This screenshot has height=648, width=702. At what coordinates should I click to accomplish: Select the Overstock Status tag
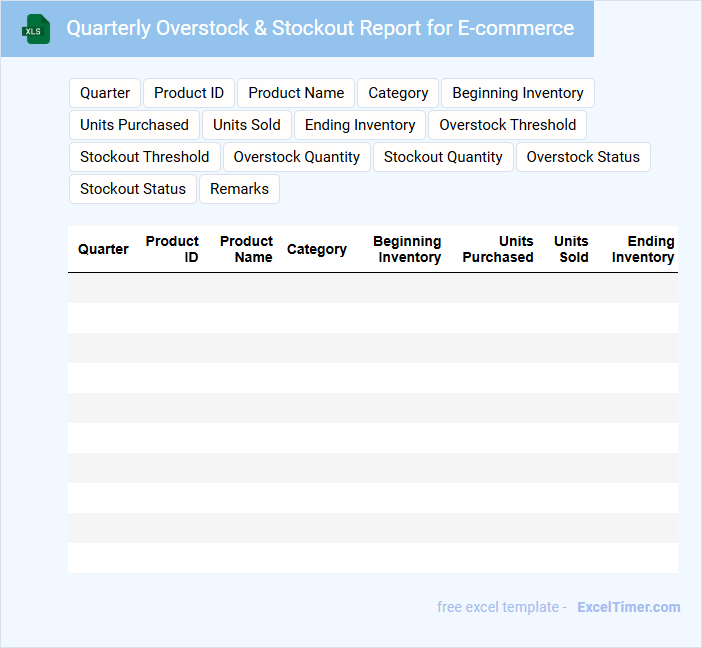pyautogui.click(x=583, y=157)
